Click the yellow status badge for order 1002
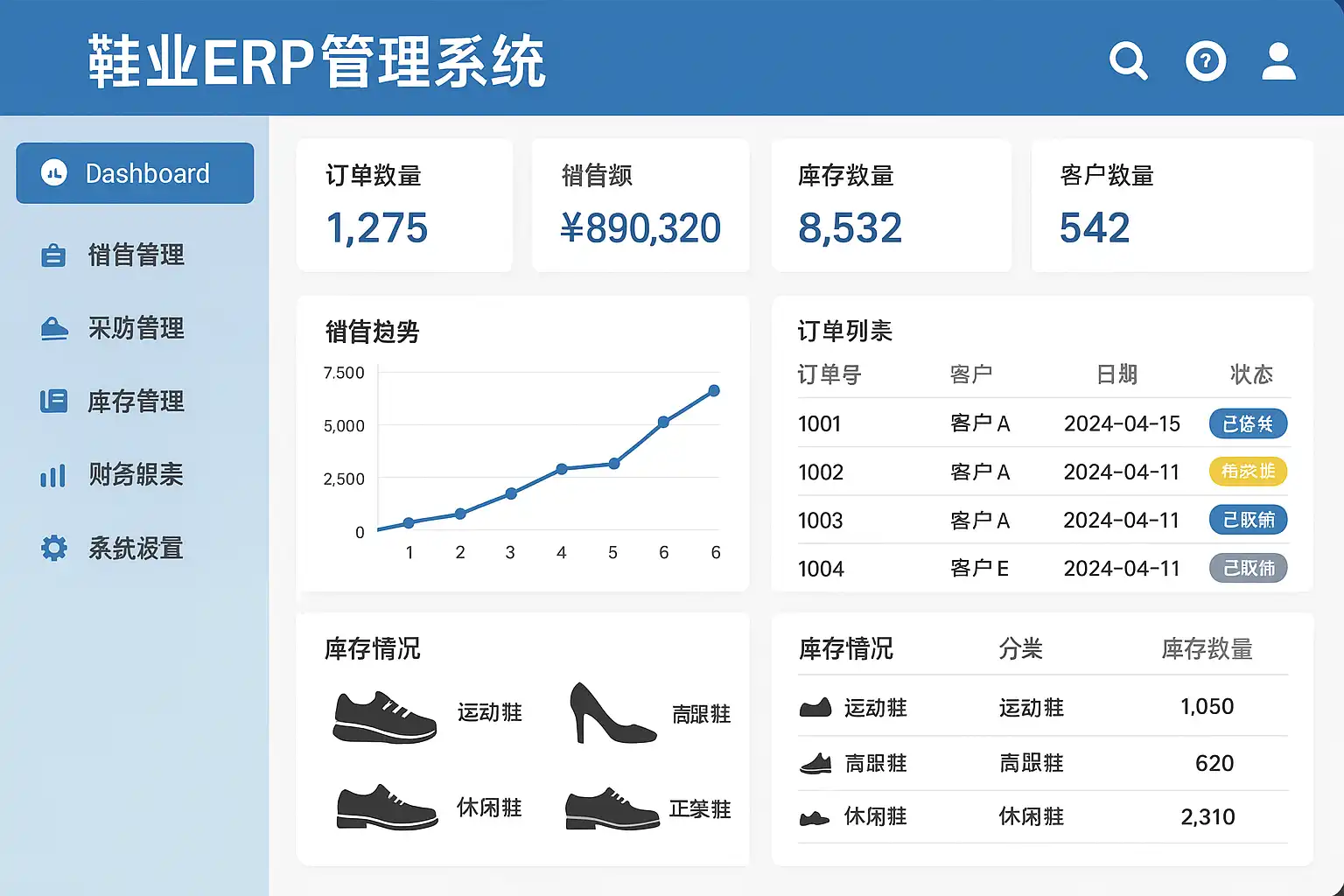Image resolution: width=1344 pixels, height=896 pixels. click(x=1248, y=472)
